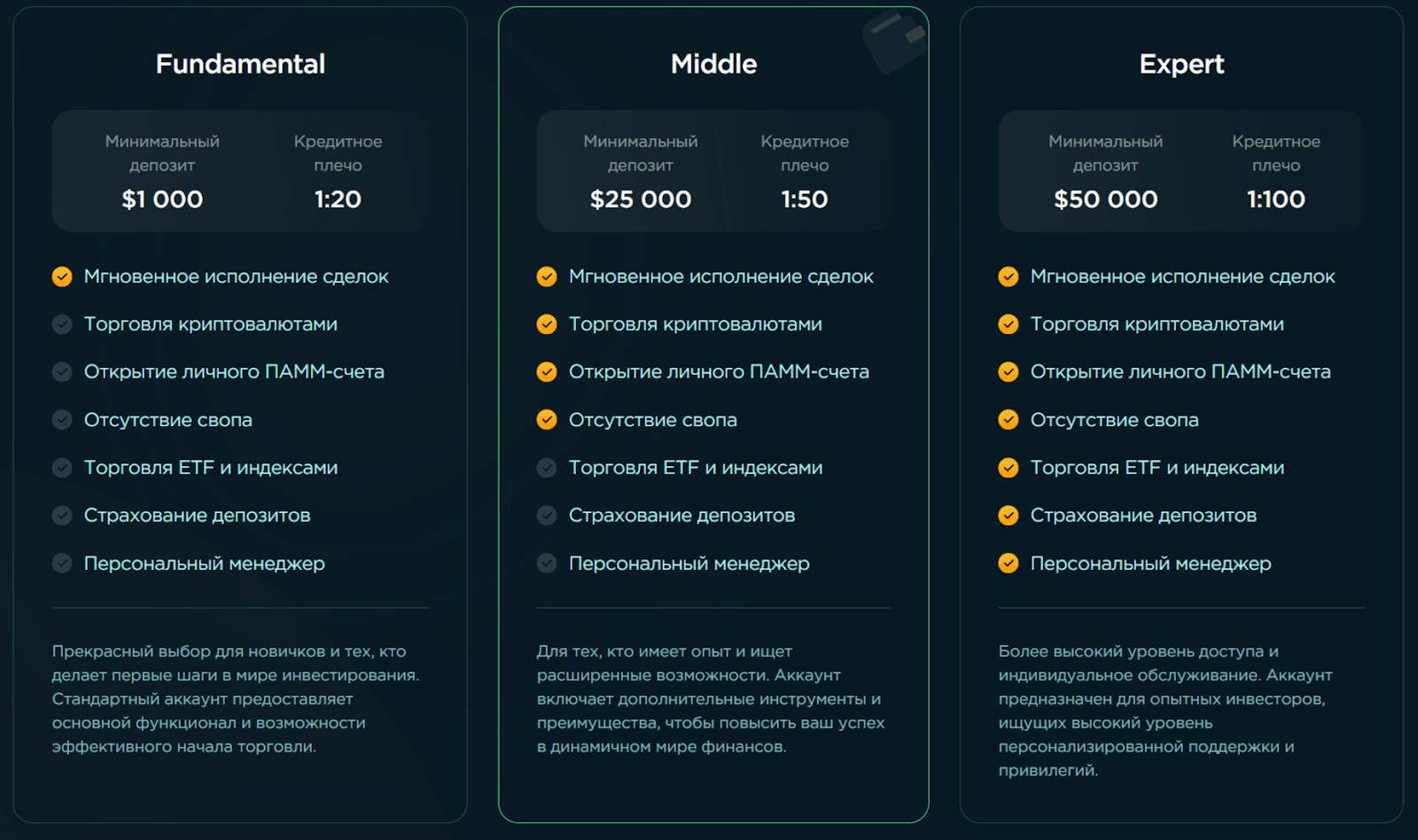1418x840 pixels.
Task: Click the grey check next to Fundamental's Торговля криптовалютами
Action: (x=62, y=324)
